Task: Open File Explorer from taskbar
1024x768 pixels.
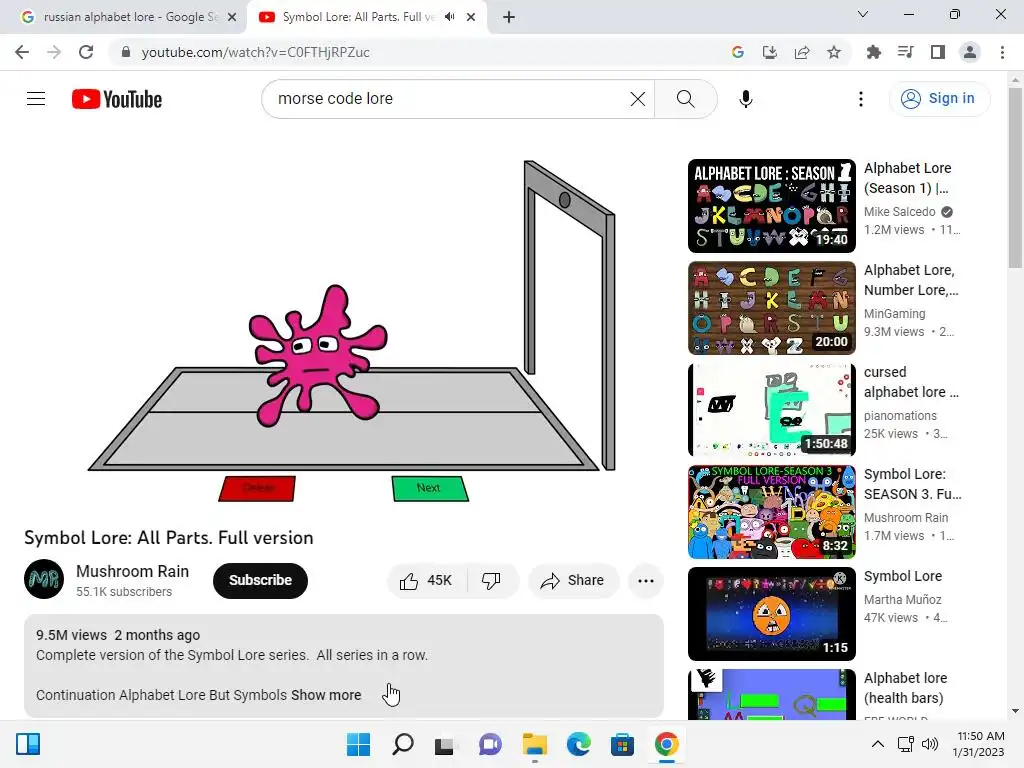Action: 534,744
